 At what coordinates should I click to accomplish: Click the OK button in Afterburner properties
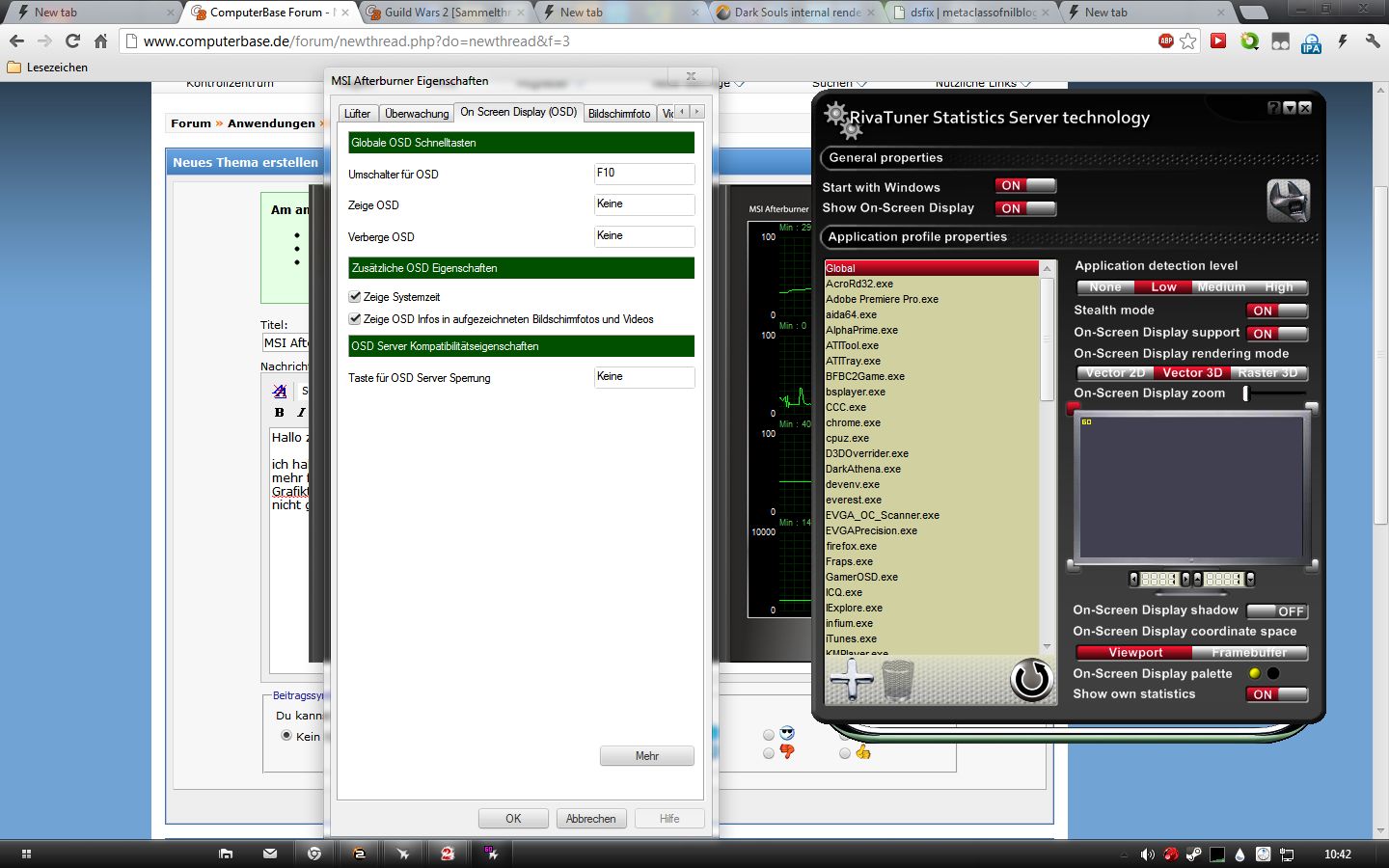513,819
